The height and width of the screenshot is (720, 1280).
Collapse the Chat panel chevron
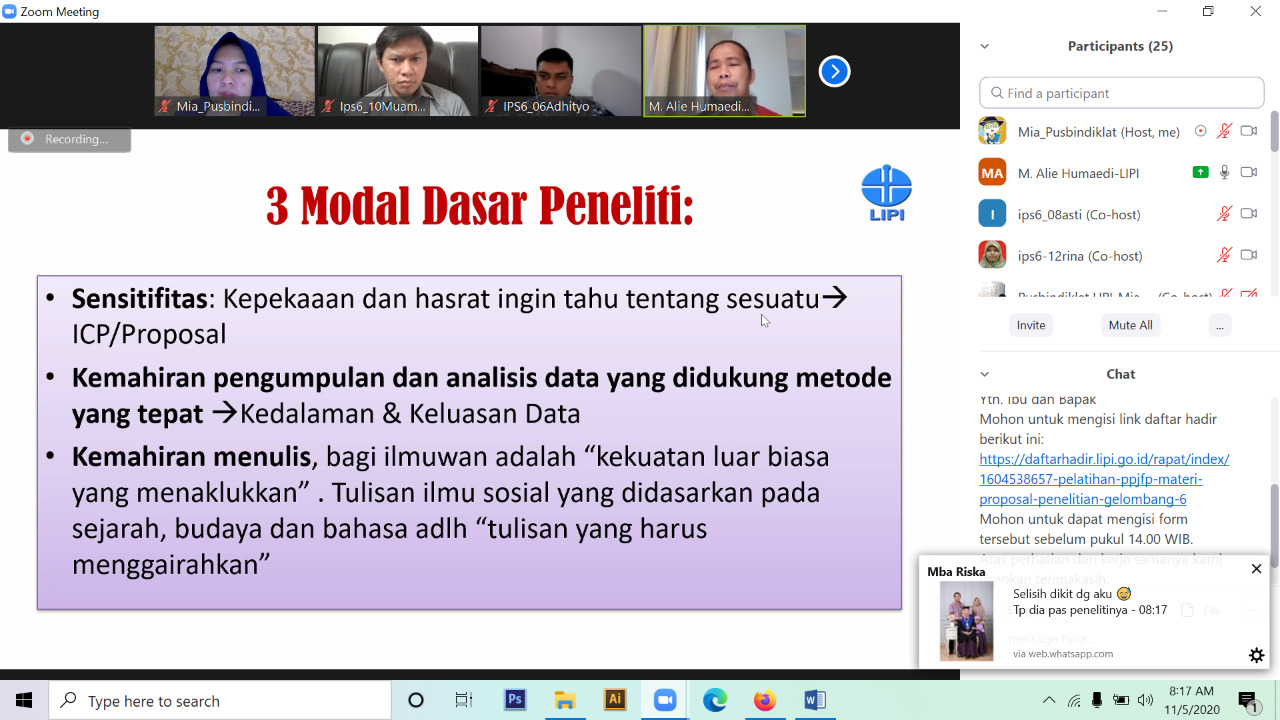[985, 374]
